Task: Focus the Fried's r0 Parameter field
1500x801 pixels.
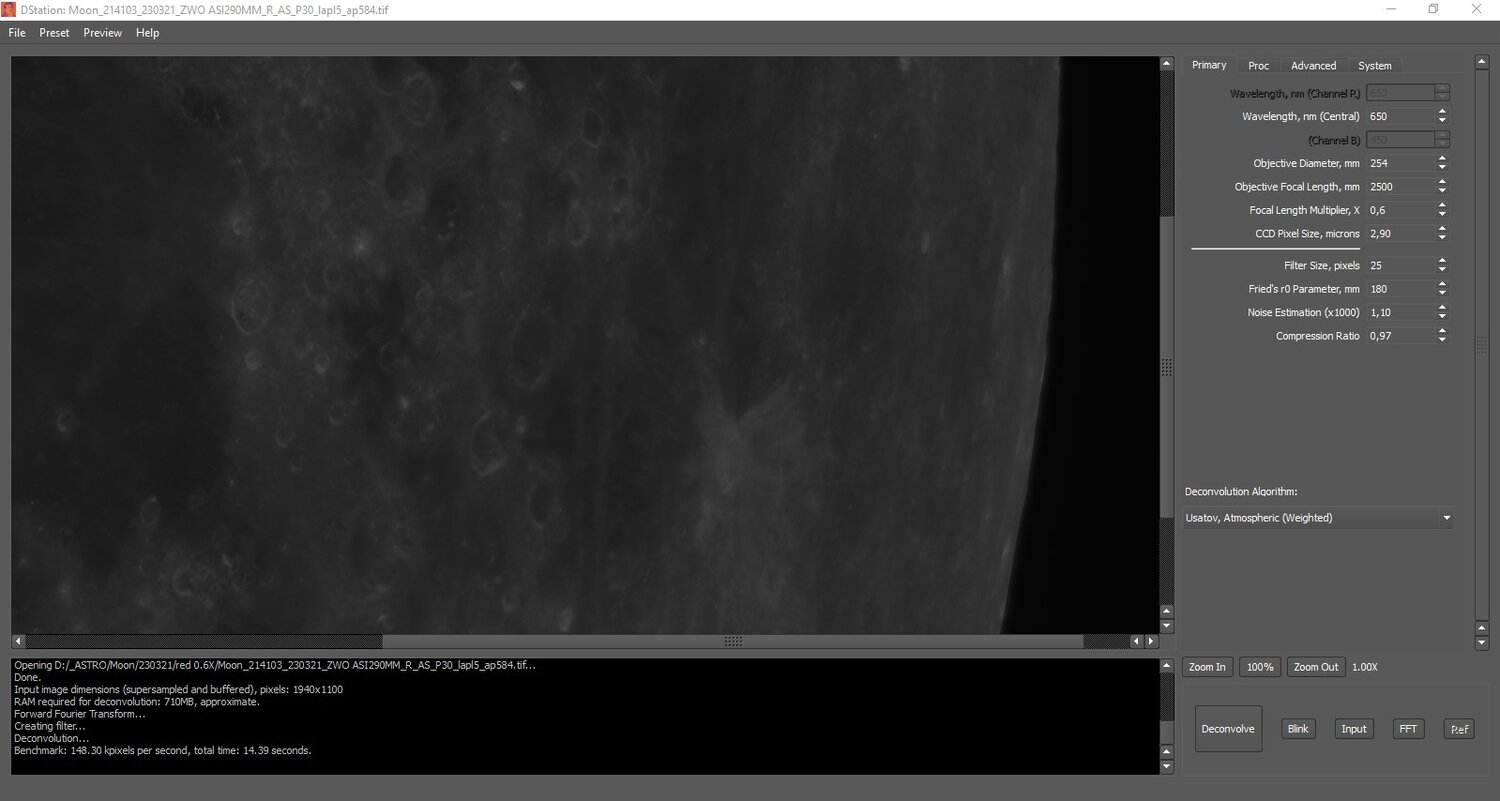Action: (1399, 289)
